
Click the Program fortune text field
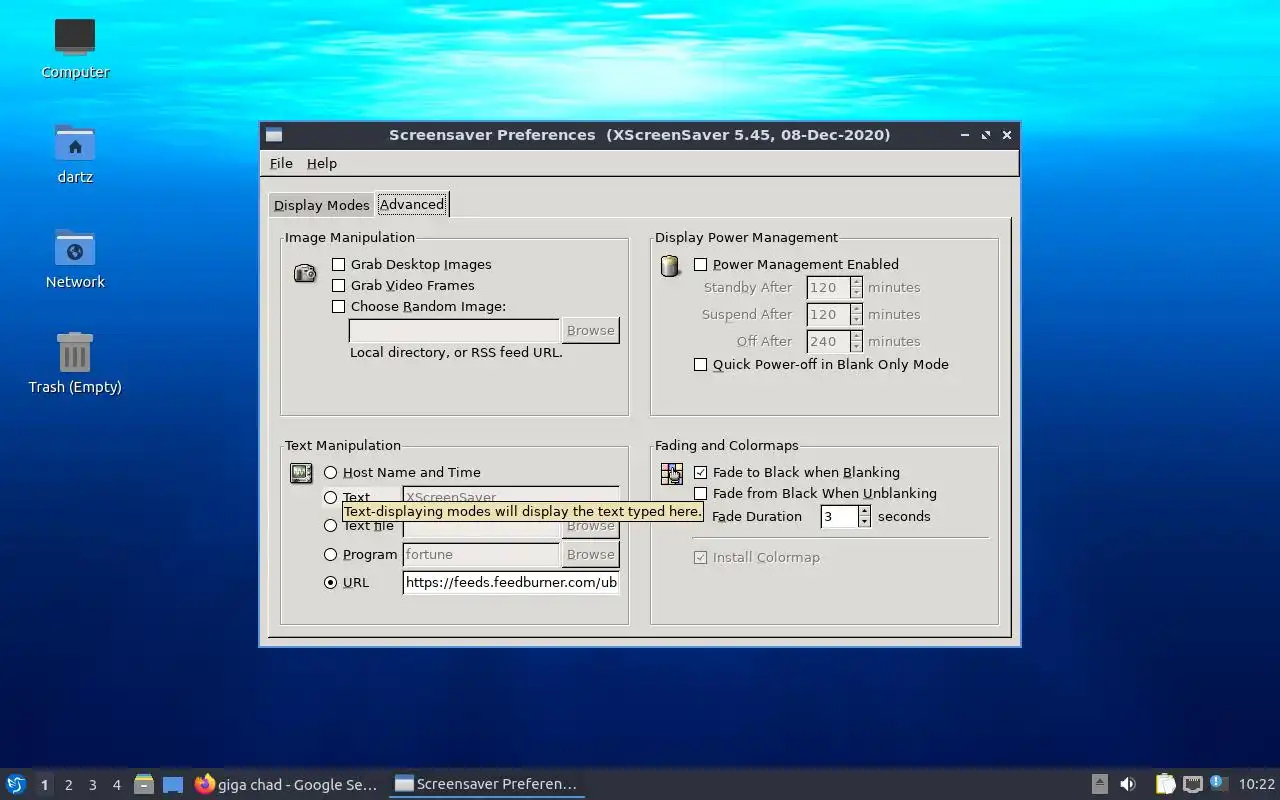point(481,555)
